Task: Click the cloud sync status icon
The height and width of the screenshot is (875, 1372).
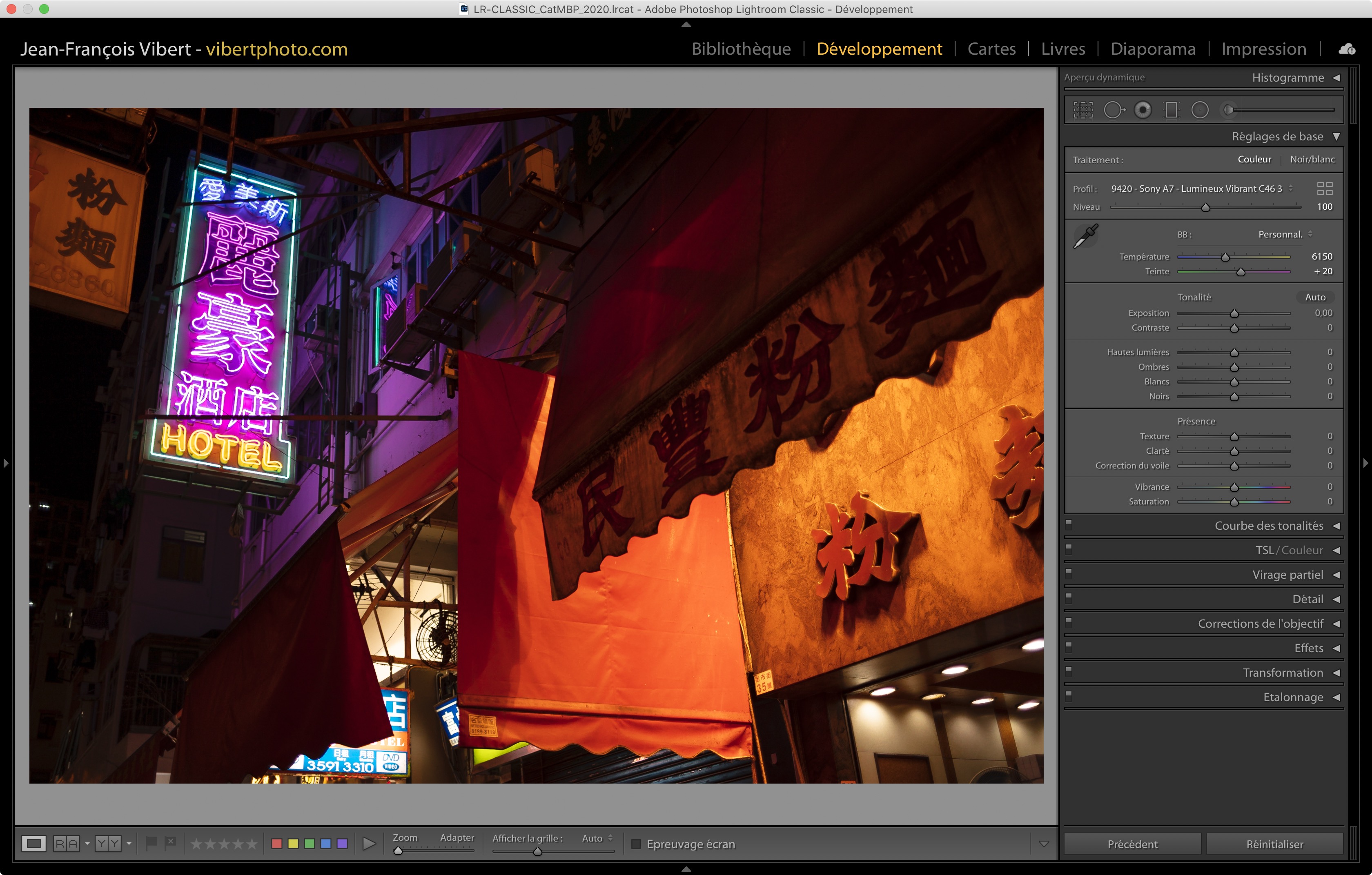Action: [x=1347, y=49]
